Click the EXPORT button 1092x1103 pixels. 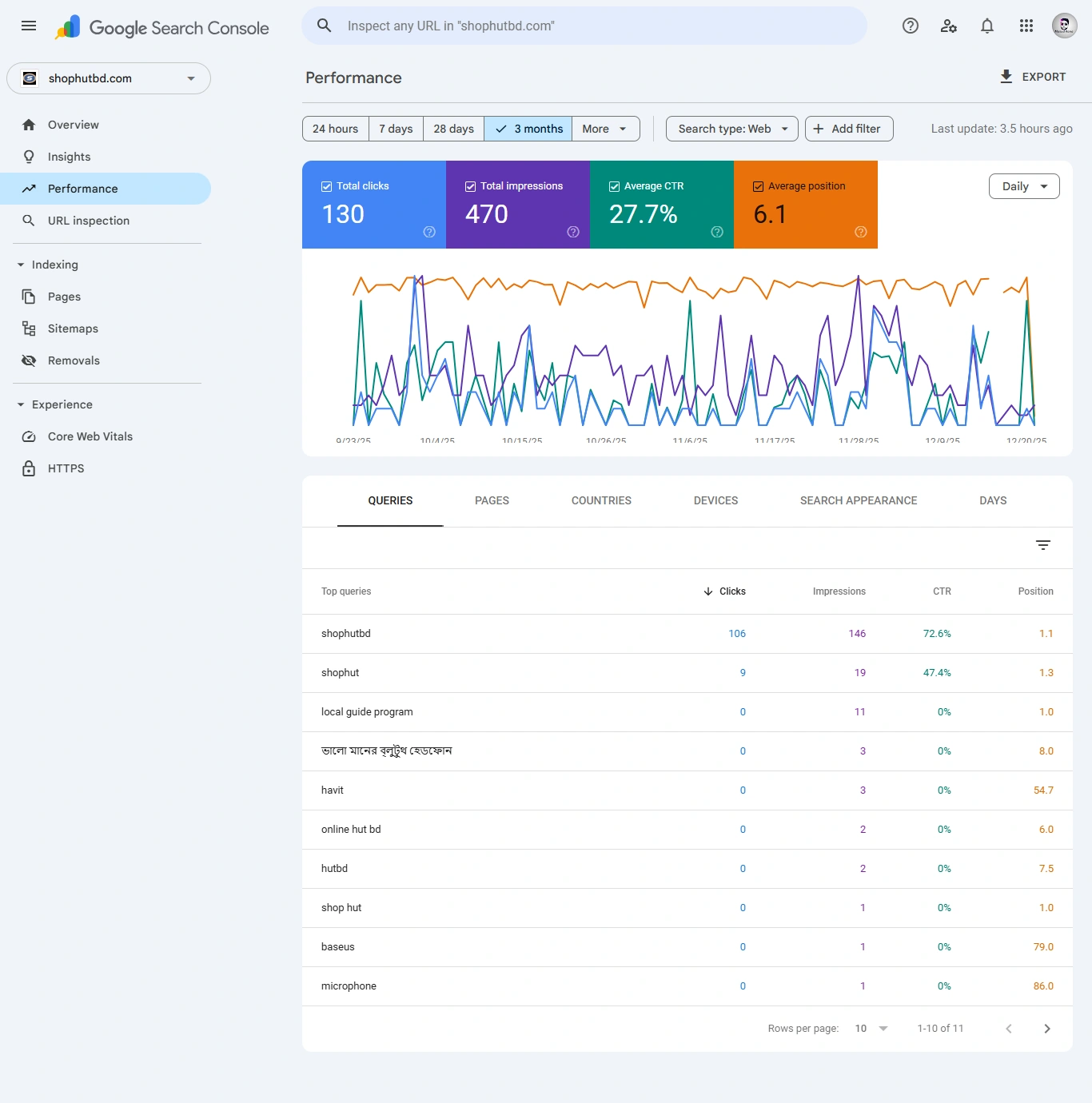click(1033, 77)
